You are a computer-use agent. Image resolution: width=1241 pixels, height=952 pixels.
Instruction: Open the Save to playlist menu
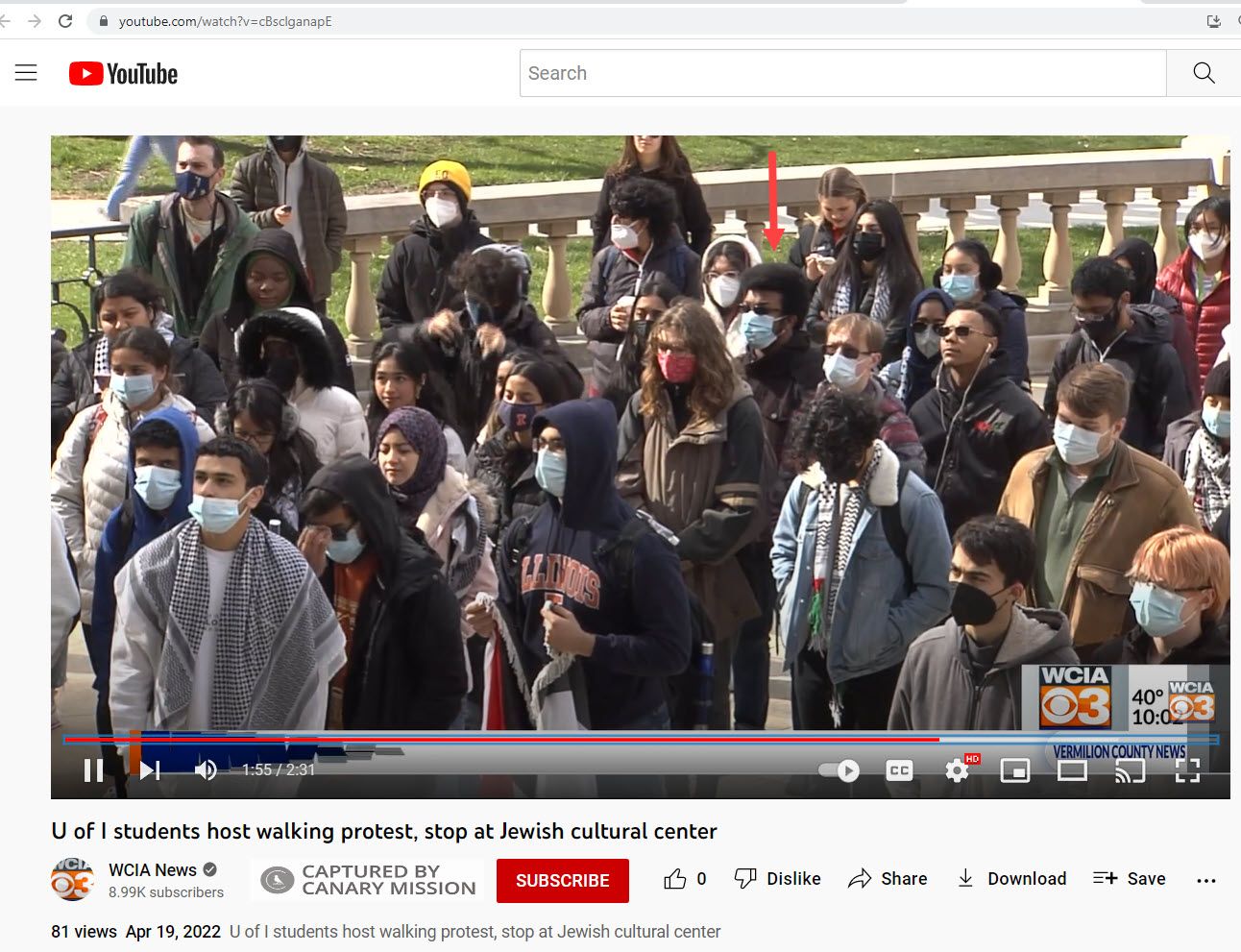[x=1130, y=879]
